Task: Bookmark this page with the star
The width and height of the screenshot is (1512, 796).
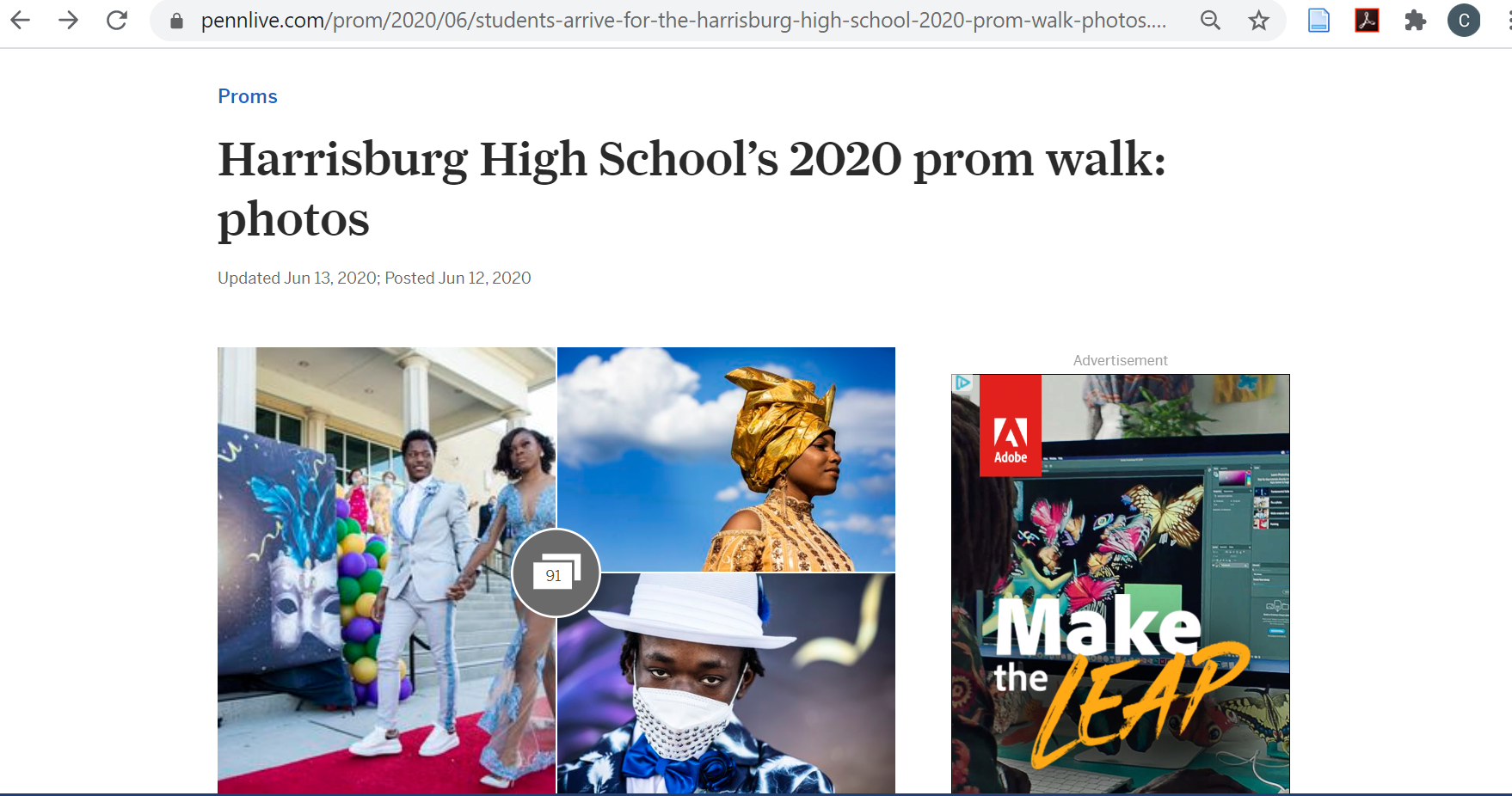Action: click(1259, 20)
